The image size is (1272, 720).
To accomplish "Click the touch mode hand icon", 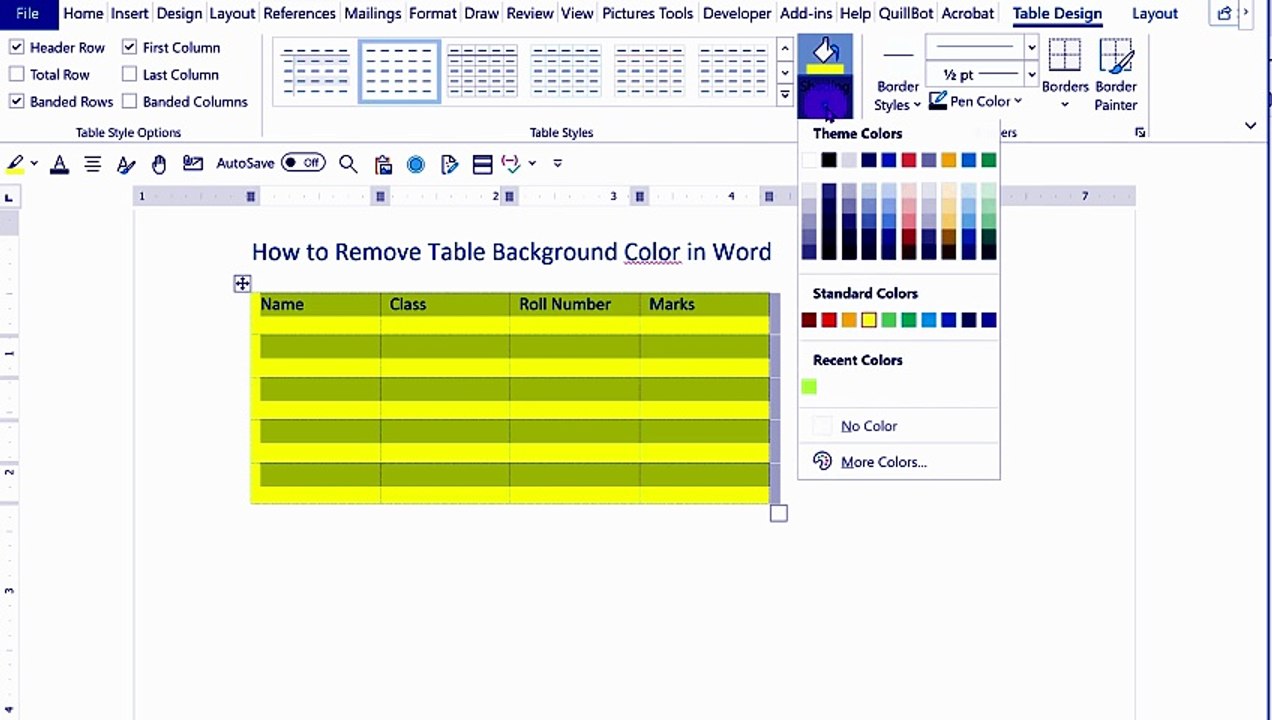I will [158, 164].
